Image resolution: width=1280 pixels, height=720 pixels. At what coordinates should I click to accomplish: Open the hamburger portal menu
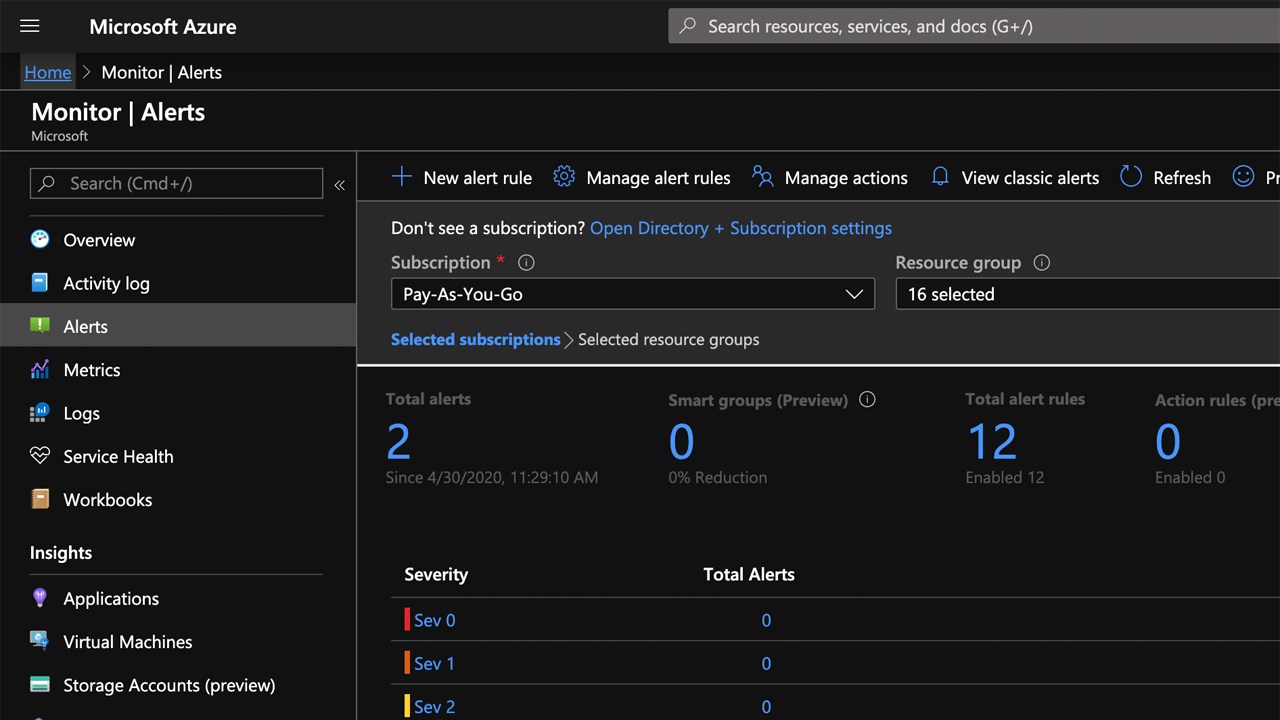[30, 26]
